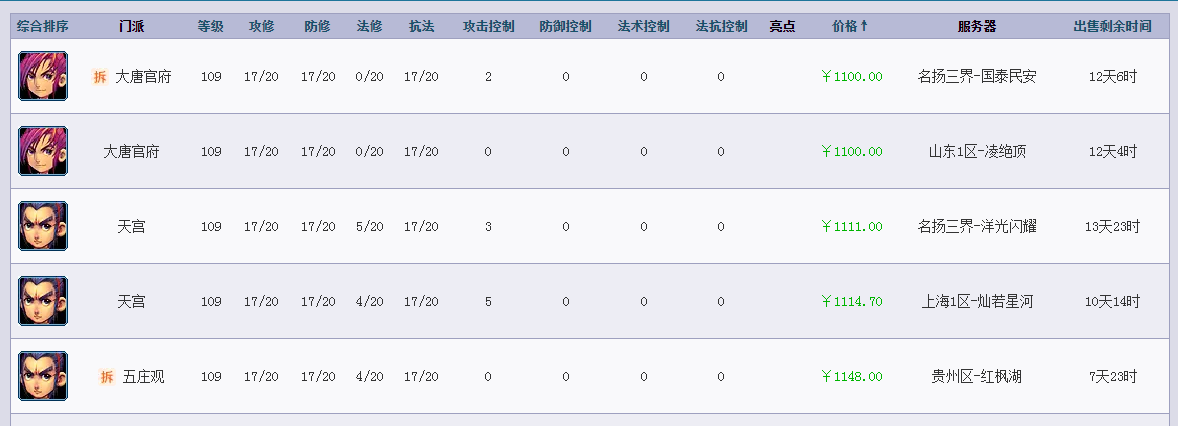Sort listings by 价格 column

[x=850, y=26]
